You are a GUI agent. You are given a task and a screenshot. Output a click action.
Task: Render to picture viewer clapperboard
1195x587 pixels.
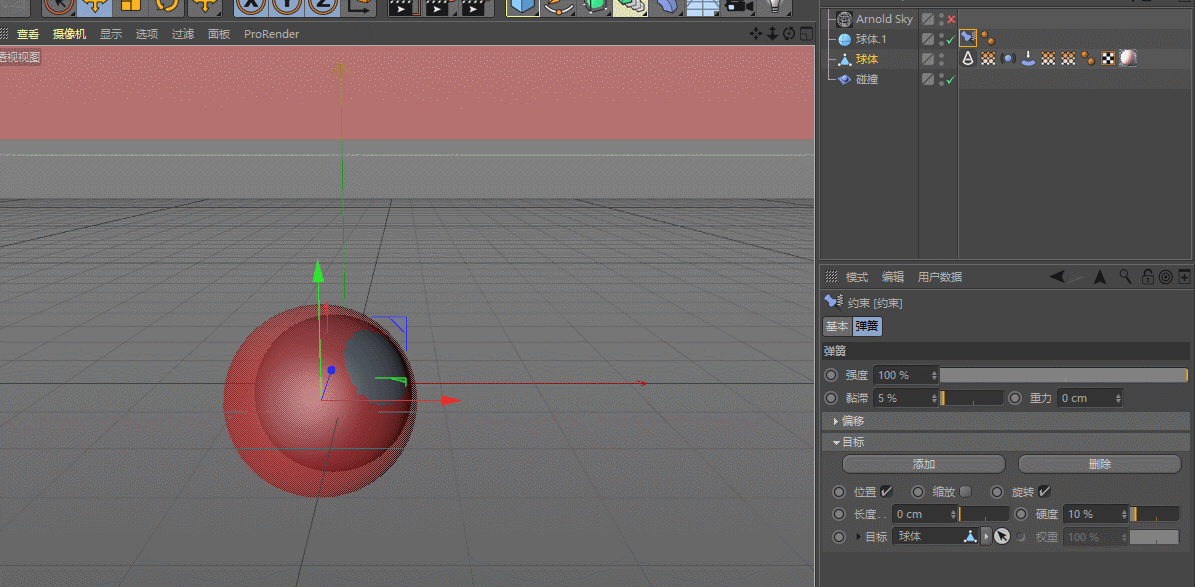pos(439,6)
